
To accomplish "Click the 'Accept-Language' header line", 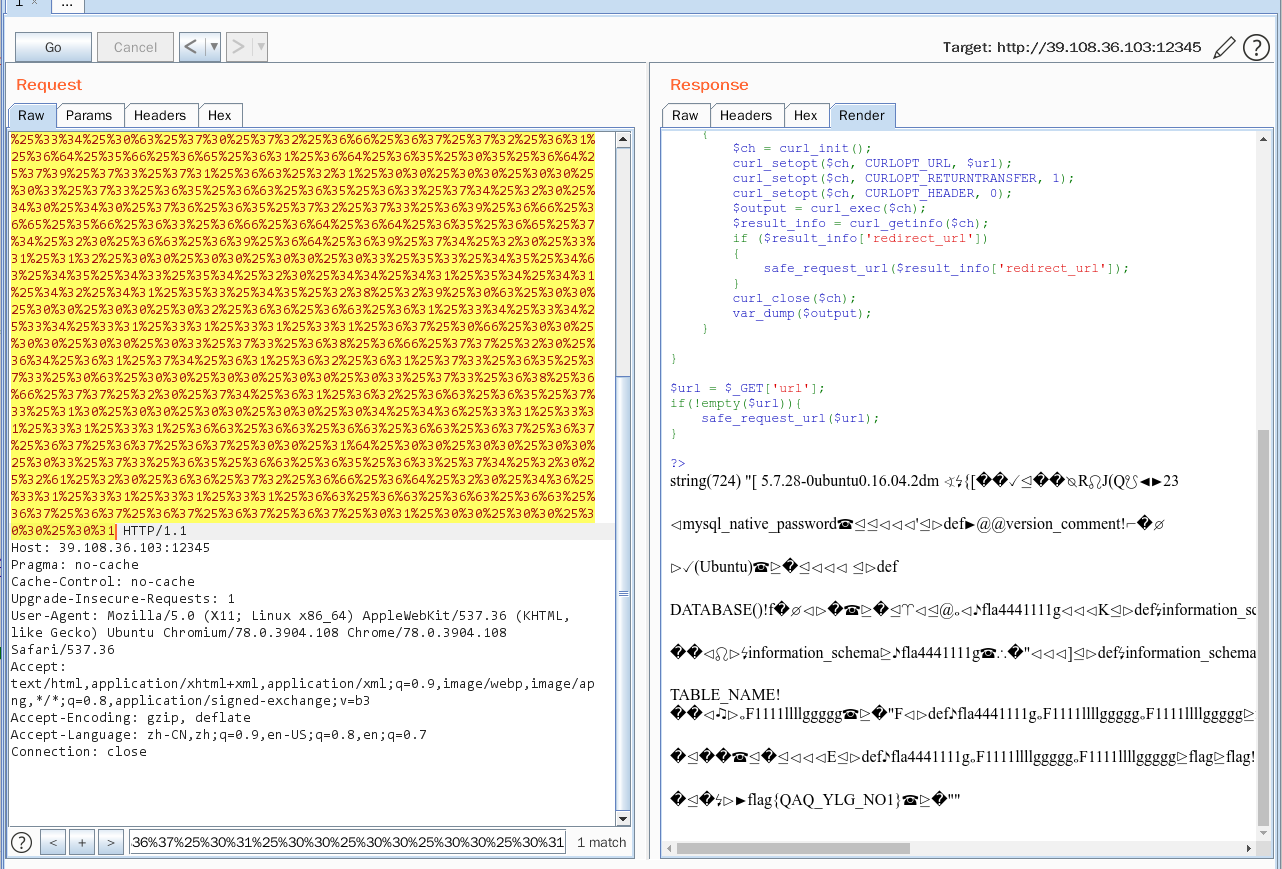I will pyautogui.click(x=219, y=735).
